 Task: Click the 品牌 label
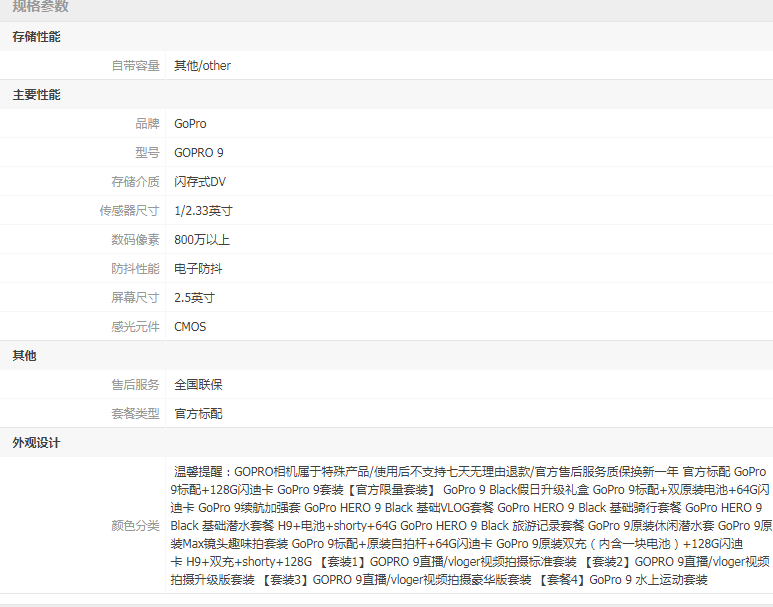click(147, 124)
